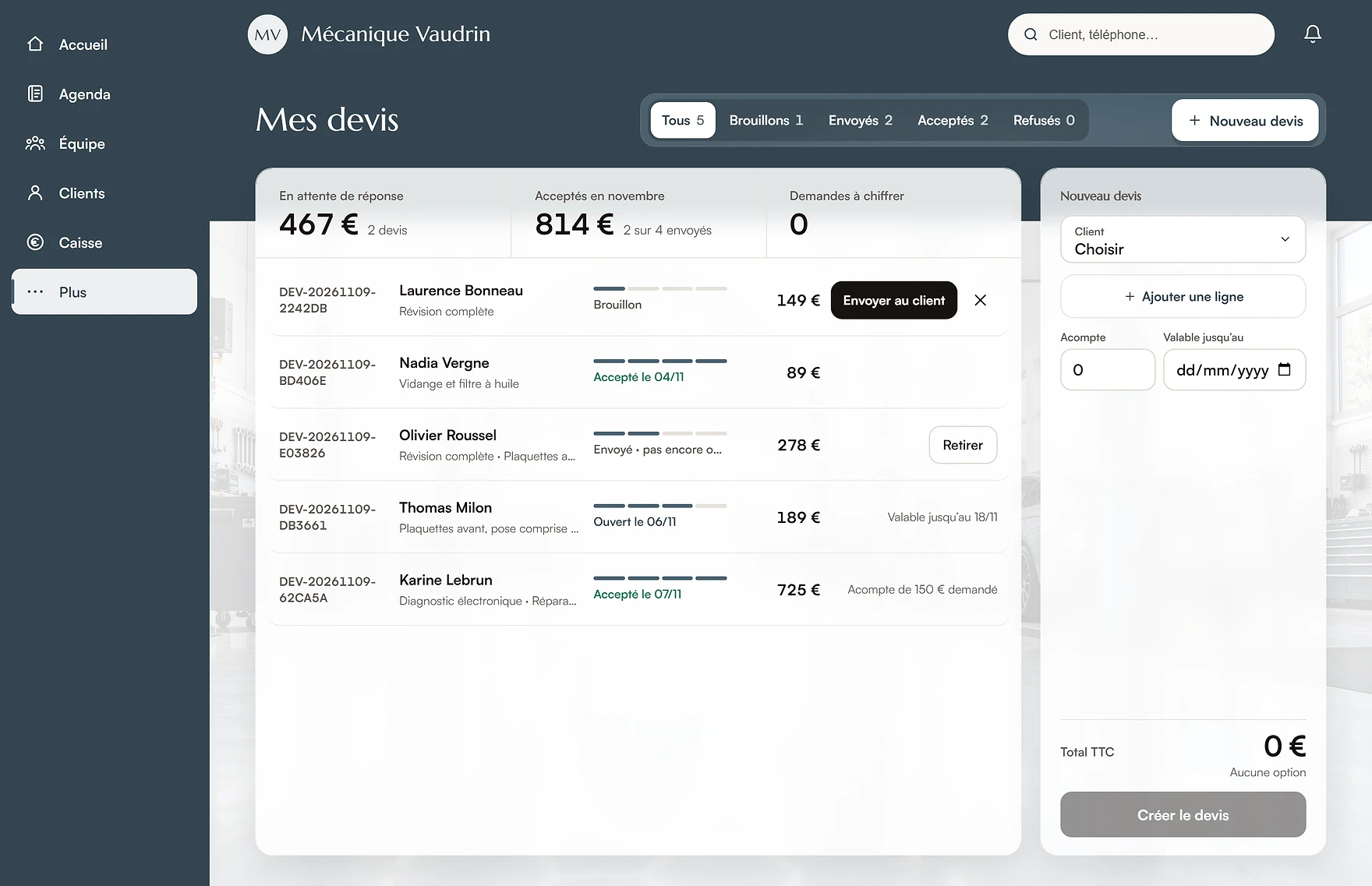The image size is (1372, 886).
Task: Click the Accueil home icon
Action: tap(35, 44)
